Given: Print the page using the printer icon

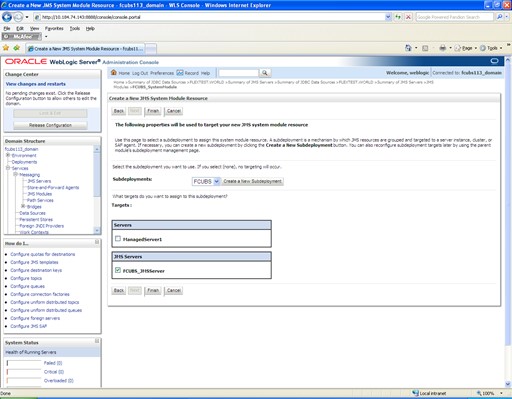Looking at the screenshot, I should click(x=442, y=48).
